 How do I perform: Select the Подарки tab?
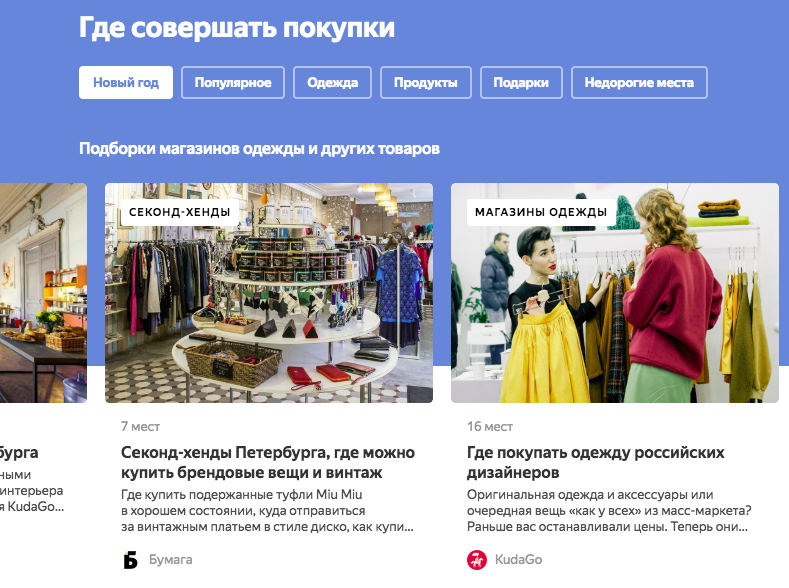click(521, 82)
